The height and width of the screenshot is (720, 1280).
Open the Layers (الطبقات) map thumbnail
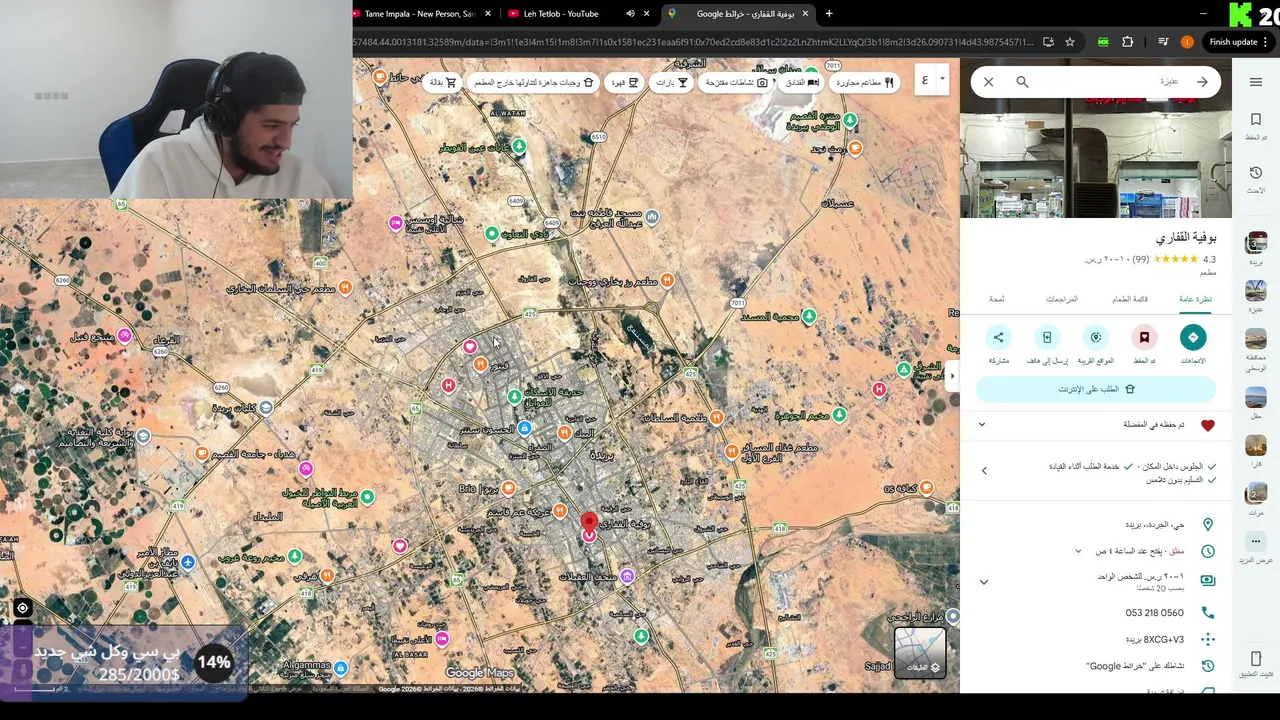pos(920,652)
